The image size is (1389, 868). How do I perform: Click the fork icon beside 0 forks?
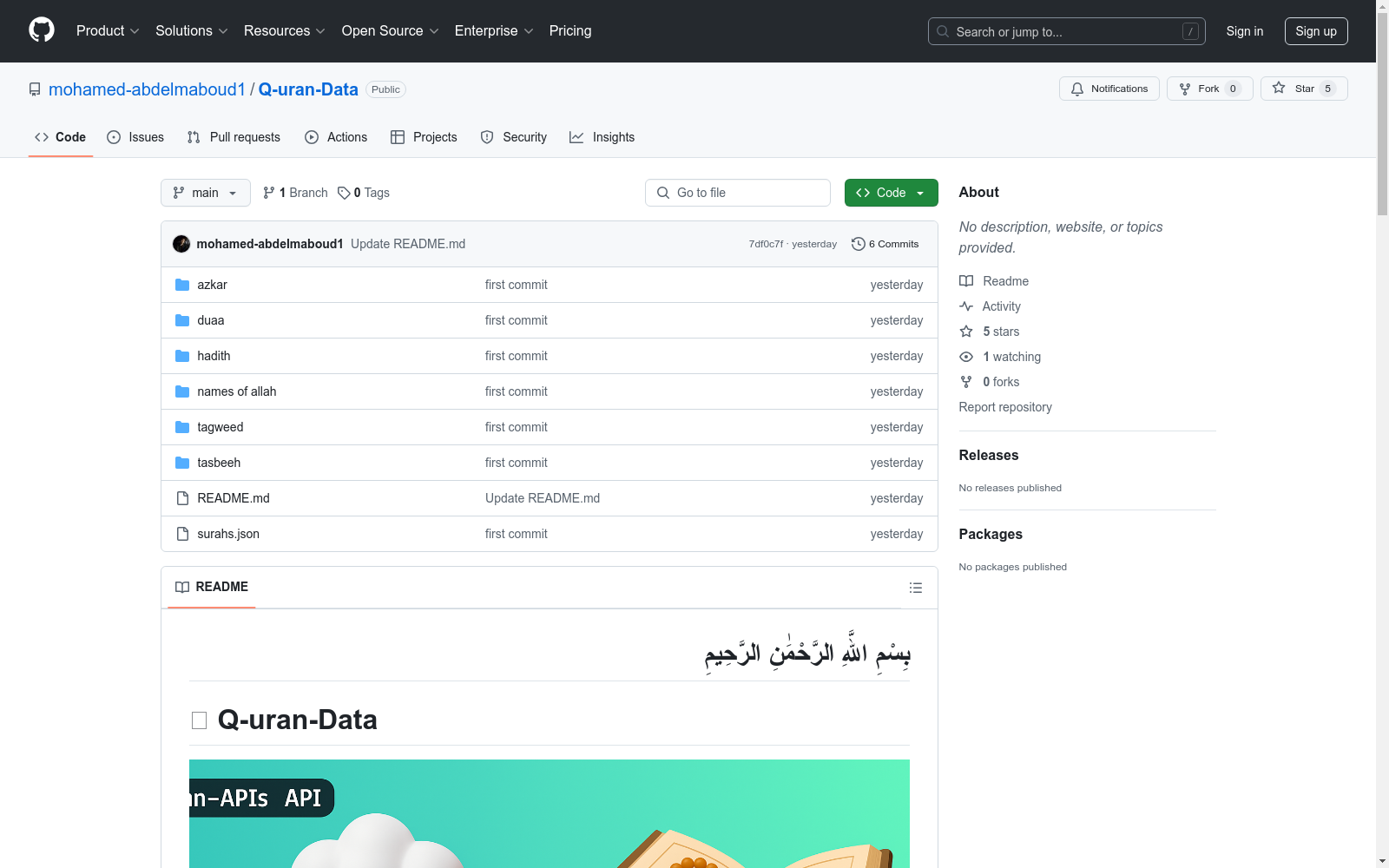966,382
